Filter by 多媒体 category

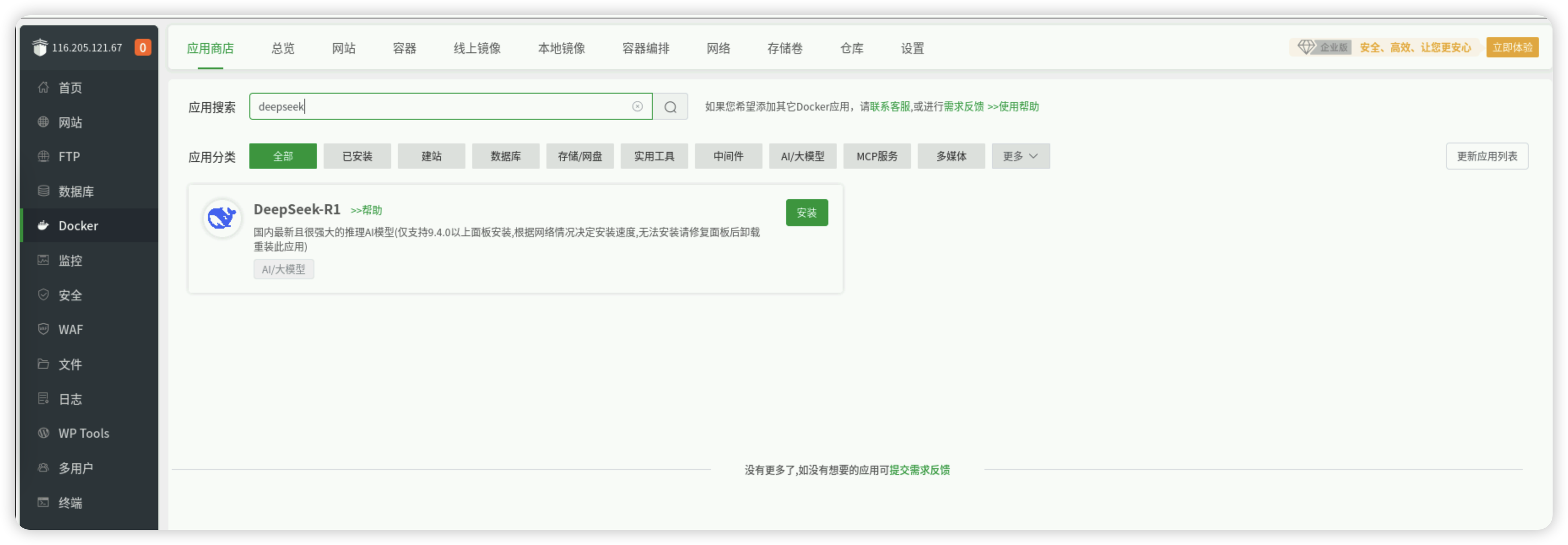pos(951,156)
